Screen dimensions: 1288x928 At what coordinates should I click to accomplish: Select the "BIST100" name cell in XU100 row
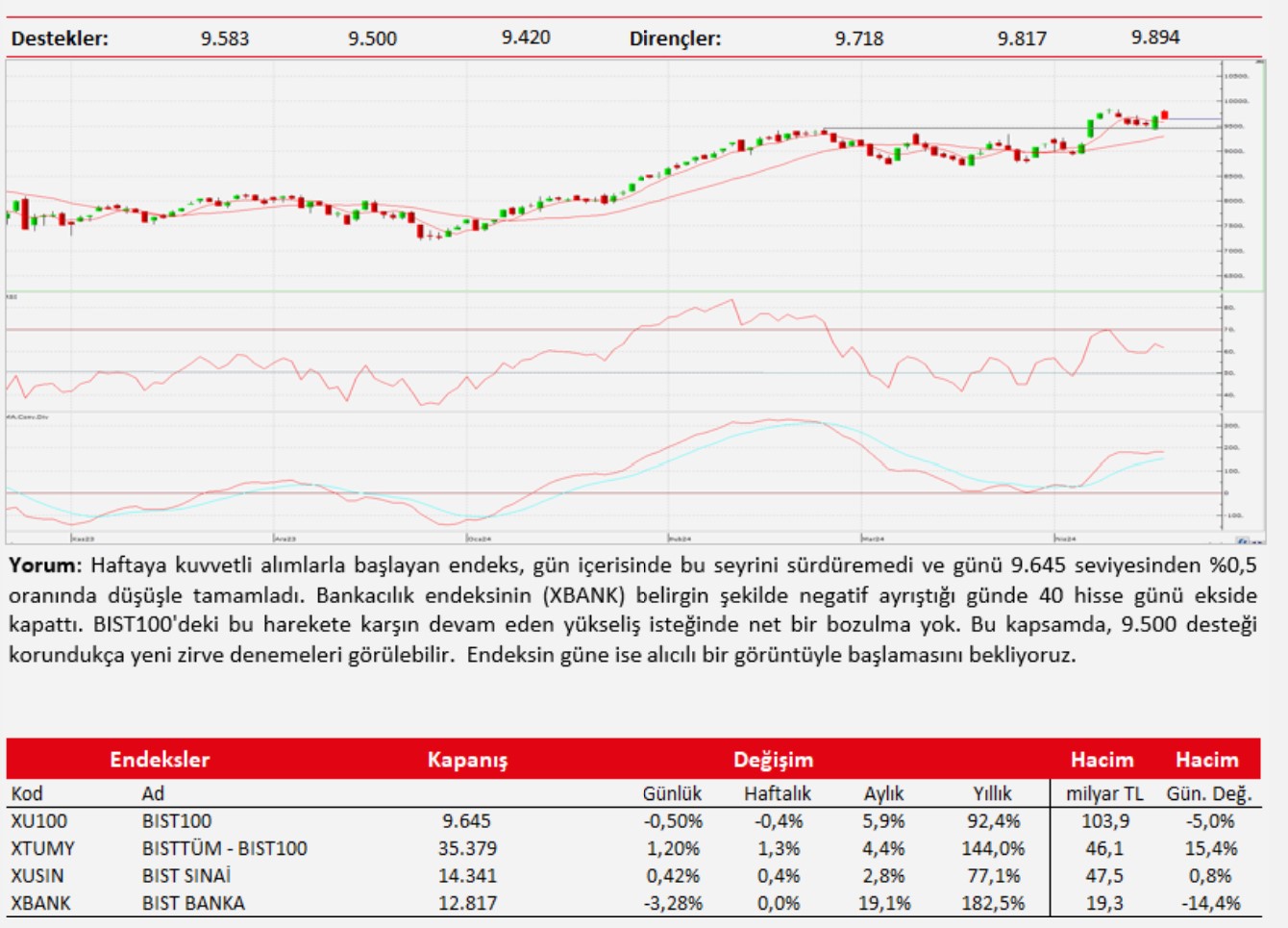pyautogui.click(x=177, y=821)
